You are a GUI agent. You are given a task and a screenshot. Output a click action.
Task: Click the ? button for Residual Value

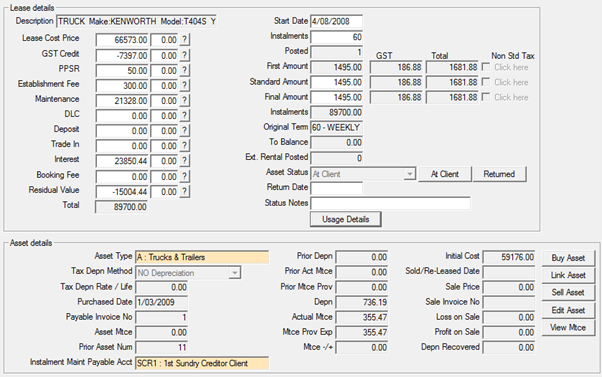point(184,191)
